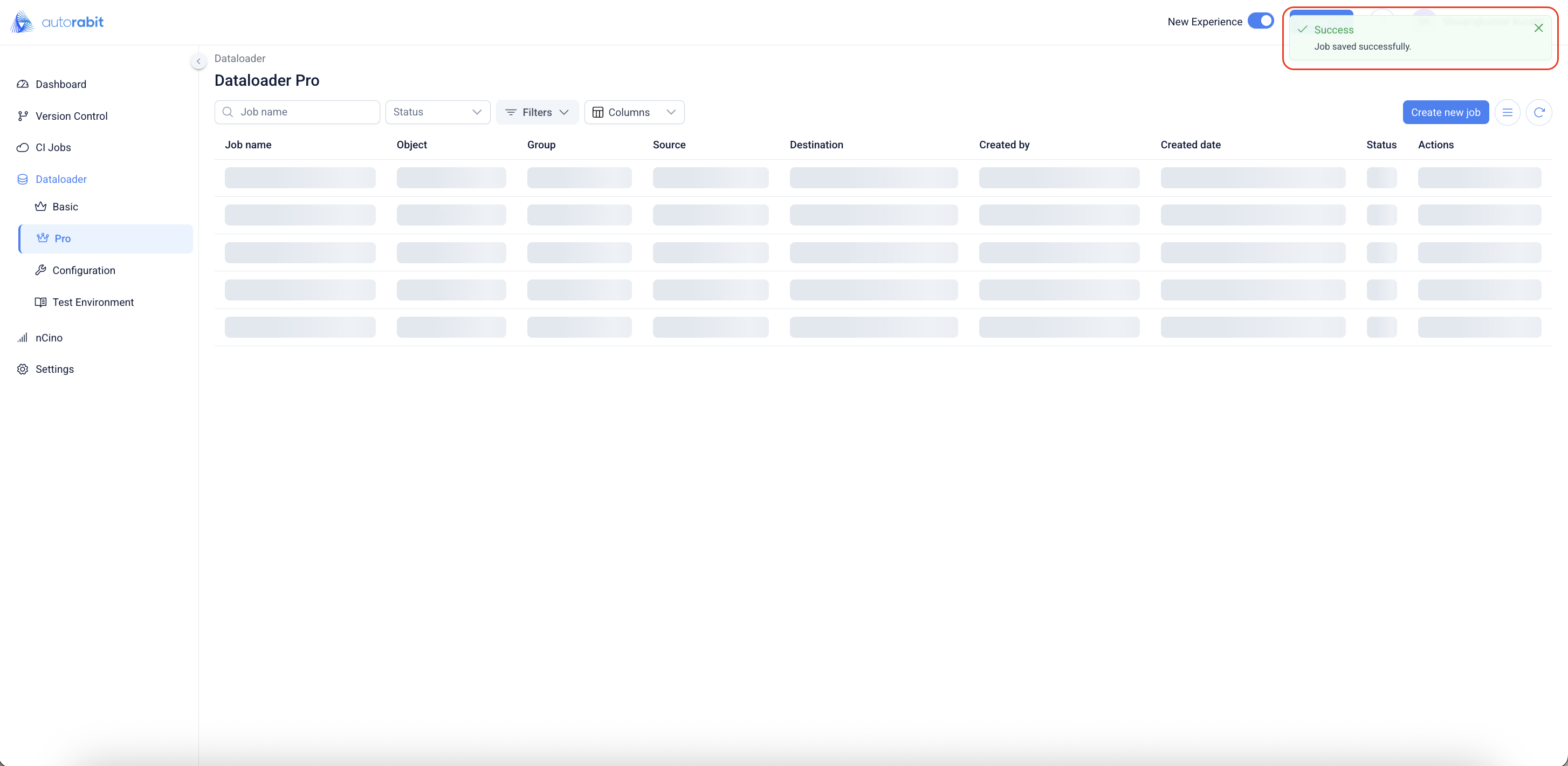The width and height of the screenshot is (1568, 766).
Task: Open the Columns selector dropdown
Action: coord(634,112)
